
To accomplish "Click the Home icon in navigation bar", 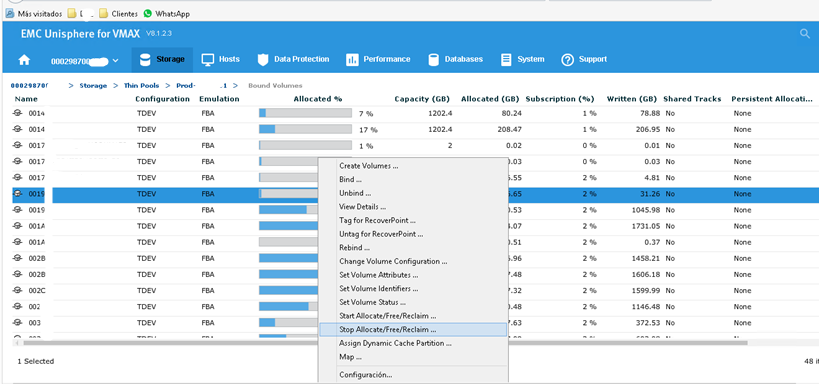I will tap(24, 60).
